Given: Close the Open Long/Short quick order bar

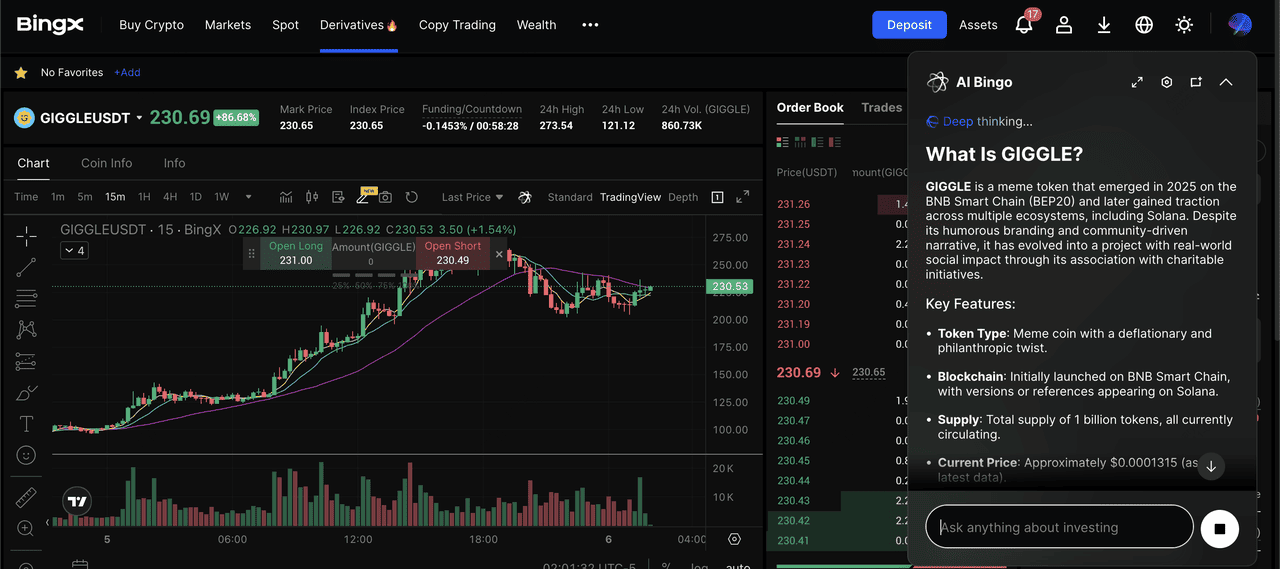Looking at the screenshot, I should click(500, 254).
